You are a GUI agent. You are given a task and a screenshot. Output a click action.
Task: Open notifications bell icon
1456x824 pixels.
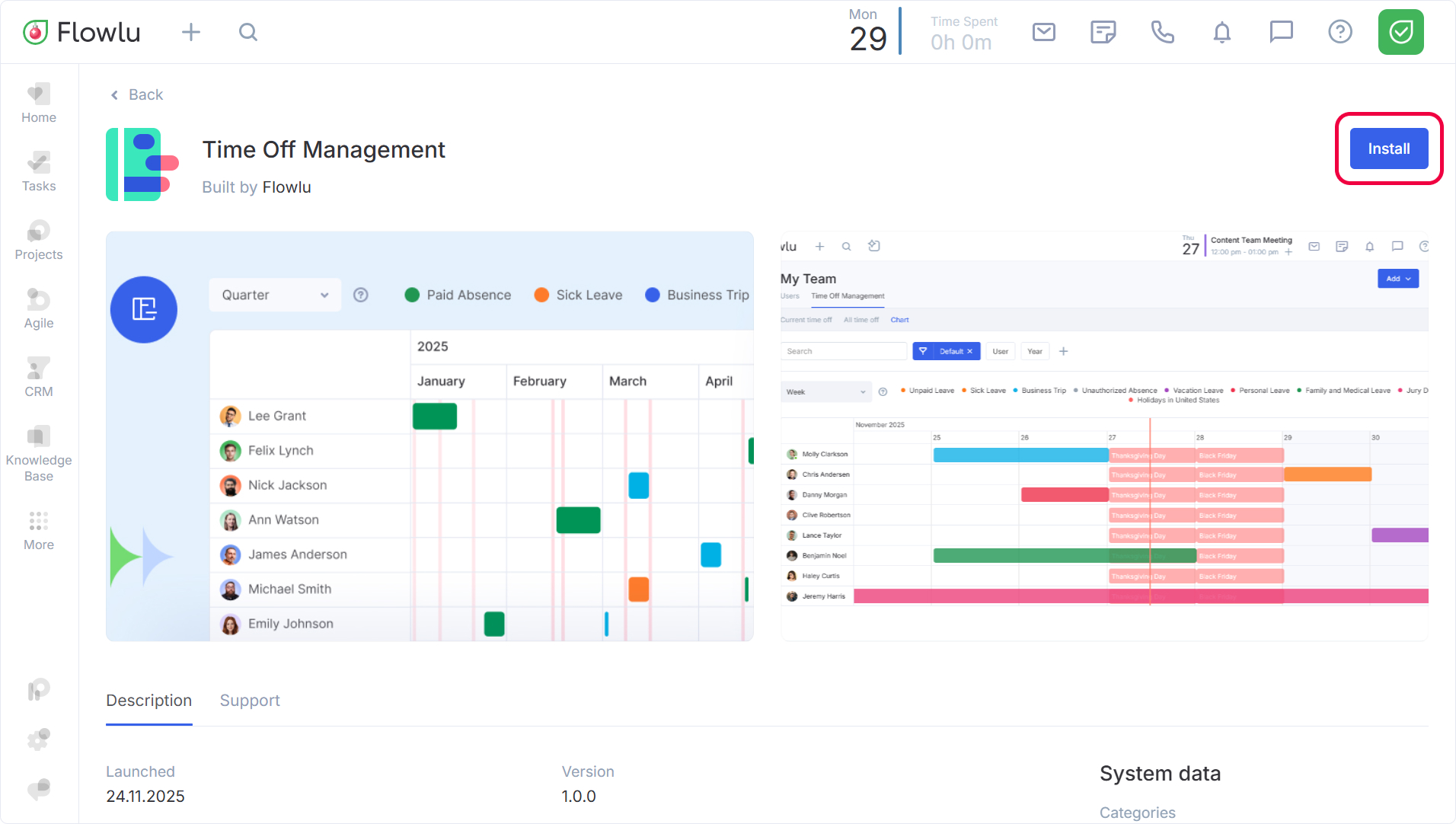pyautogui.click(x=1221, y=32)
